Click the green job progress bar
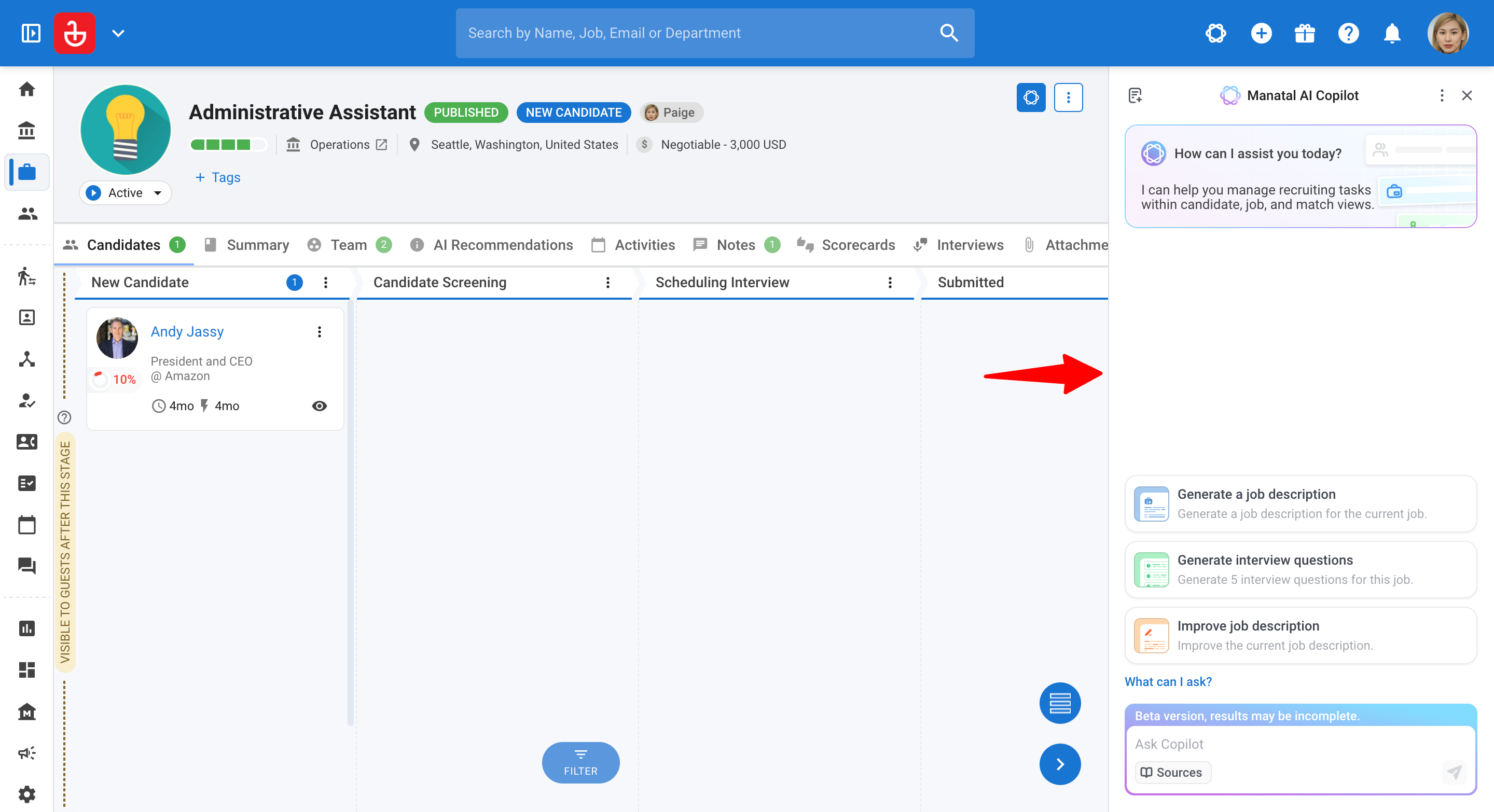Screen dimensions: 1494x812 tap(228, 145)
